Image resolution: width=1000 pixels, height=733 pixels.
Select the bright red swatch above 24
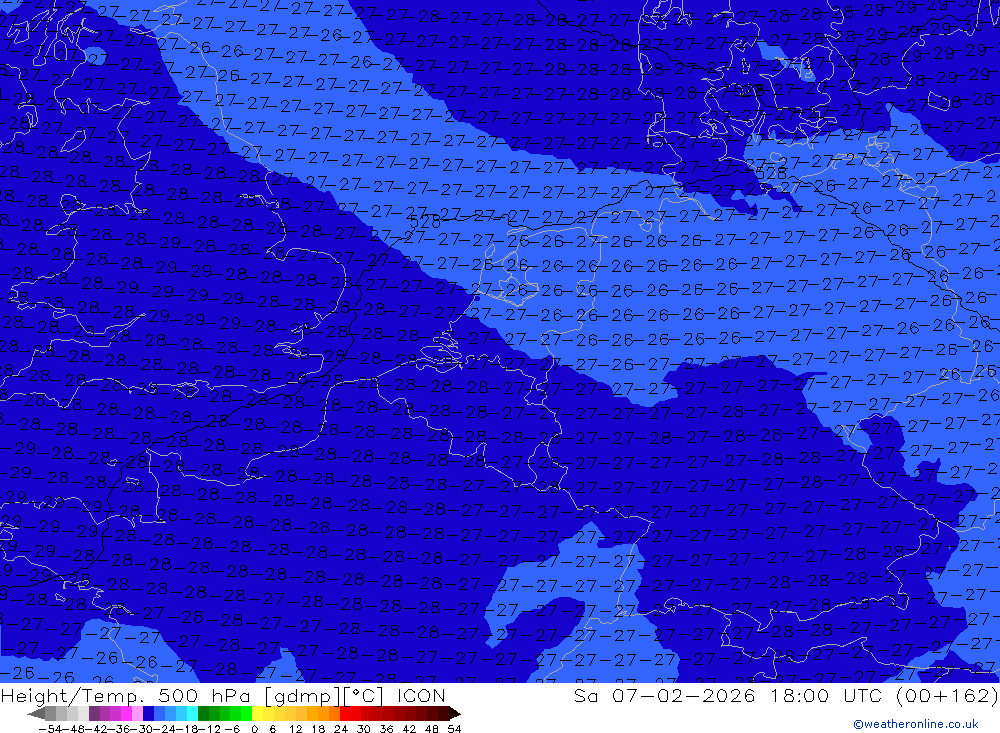(x=345, y=713)
